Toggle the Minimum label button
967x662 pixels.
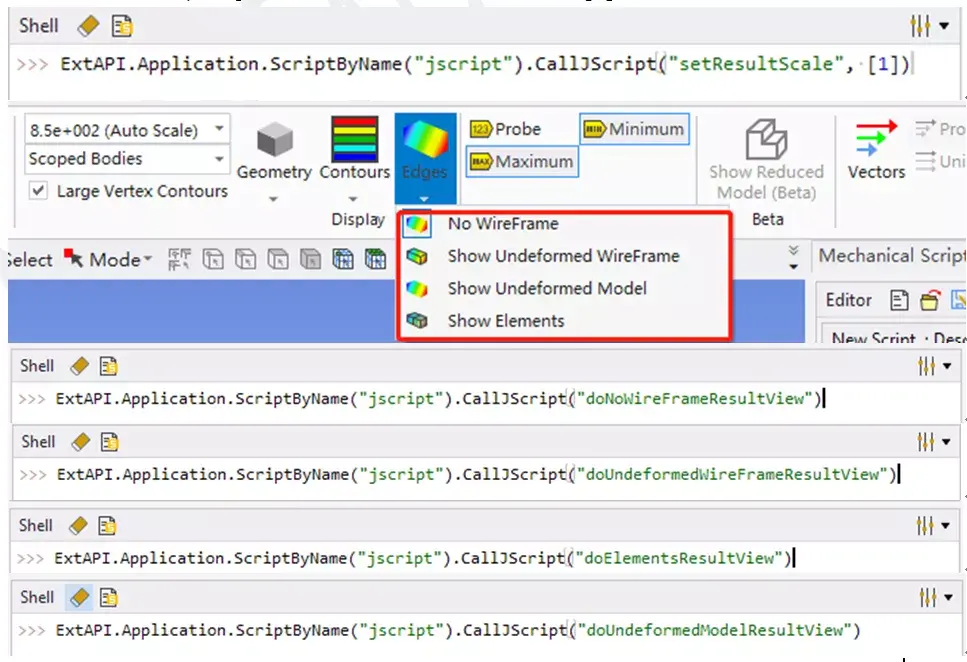click(x=634, y=129)
